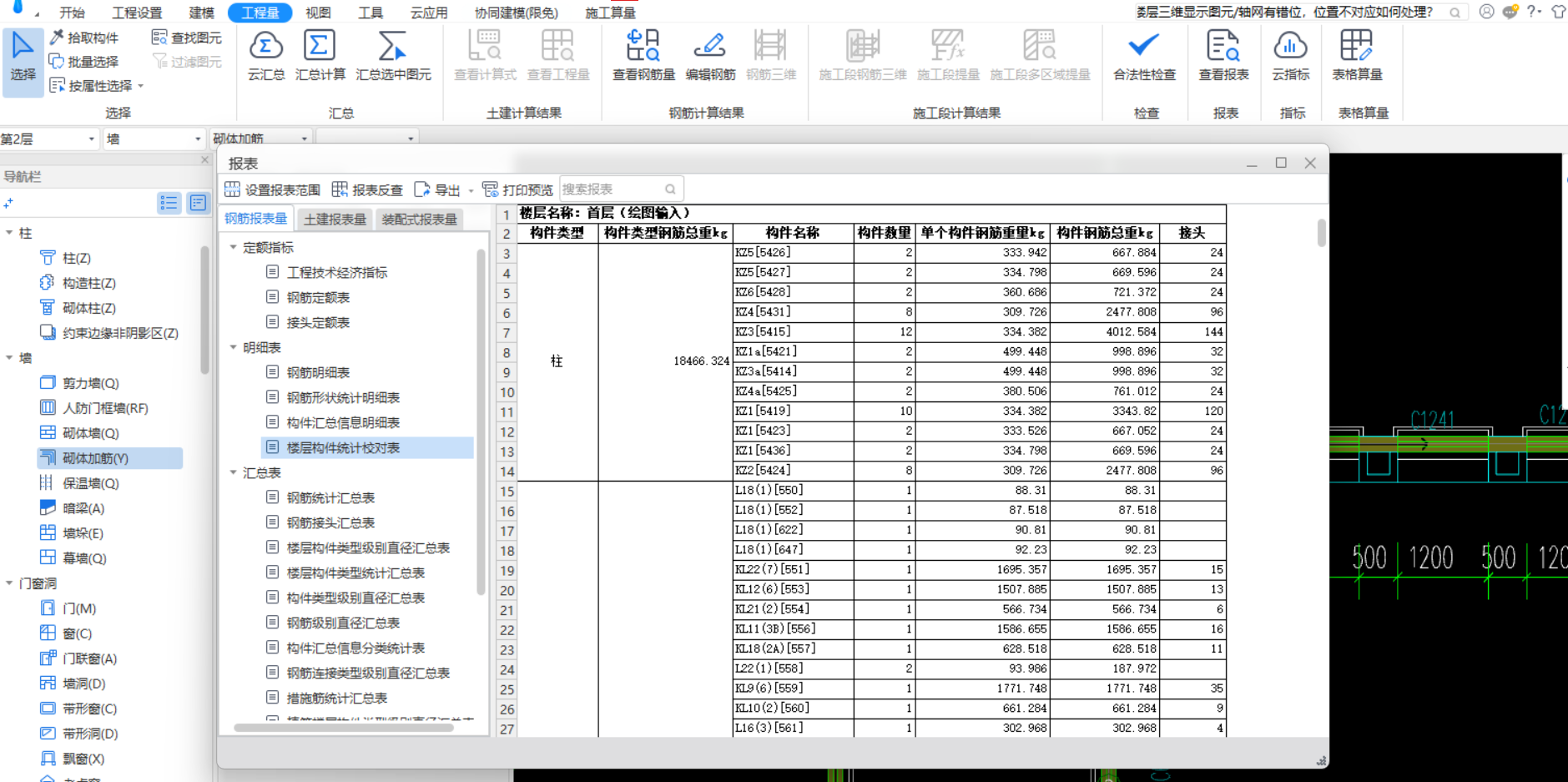Focus the 搜索报表 search field

621,189
